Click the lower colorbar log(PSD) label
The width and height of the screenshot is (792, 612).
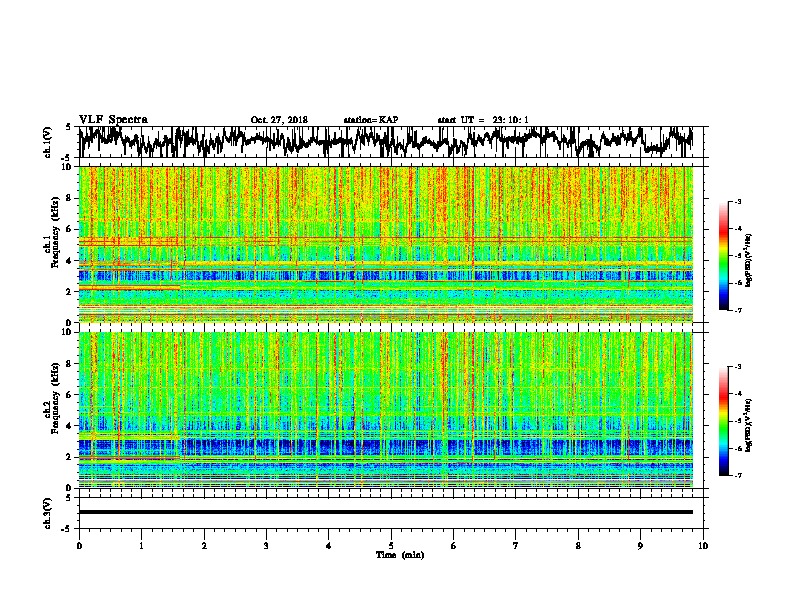(x=749, y=425)
